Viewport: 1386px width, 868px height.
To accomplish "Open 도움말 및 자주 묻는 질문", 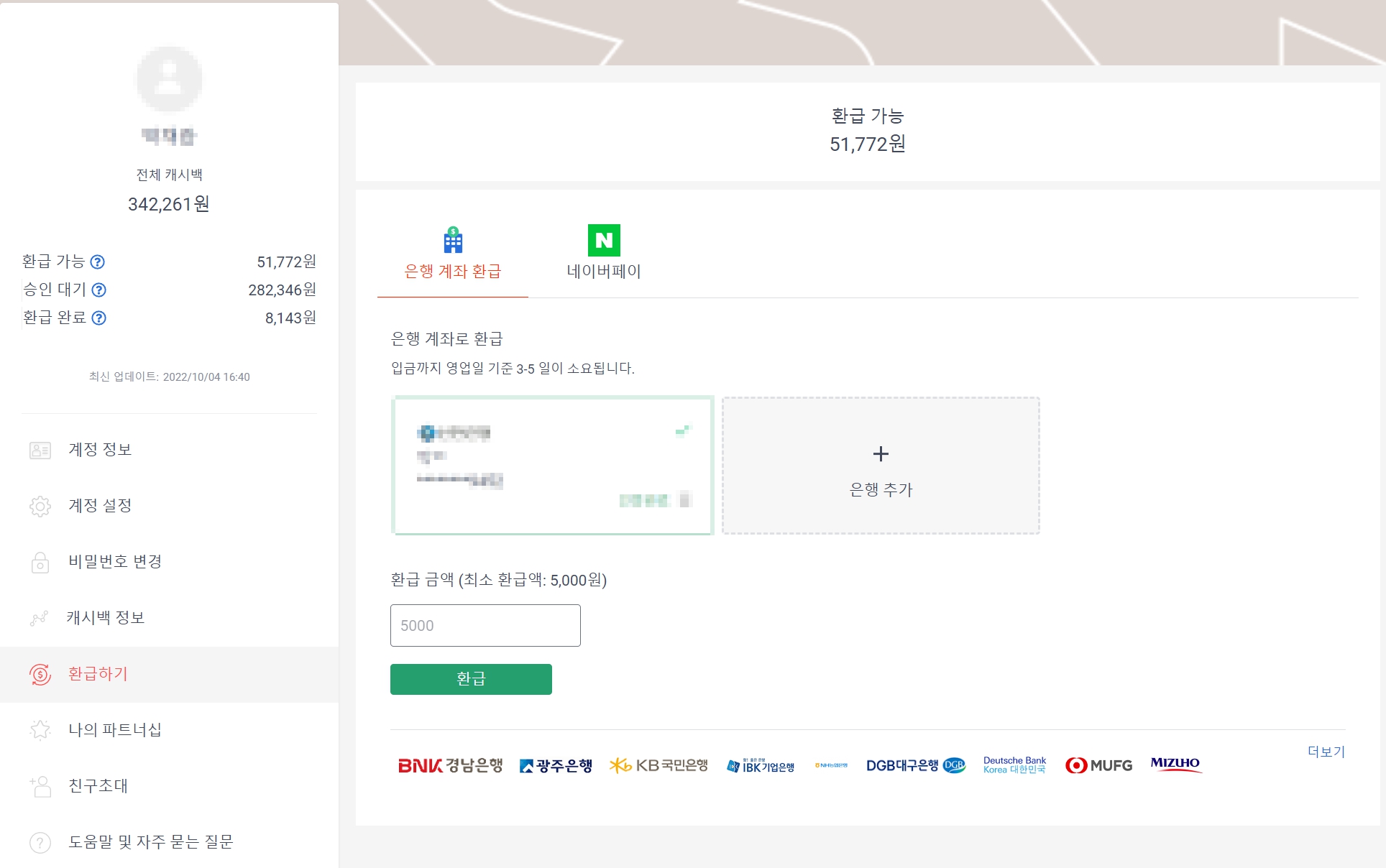I will (x=150, y=842).
